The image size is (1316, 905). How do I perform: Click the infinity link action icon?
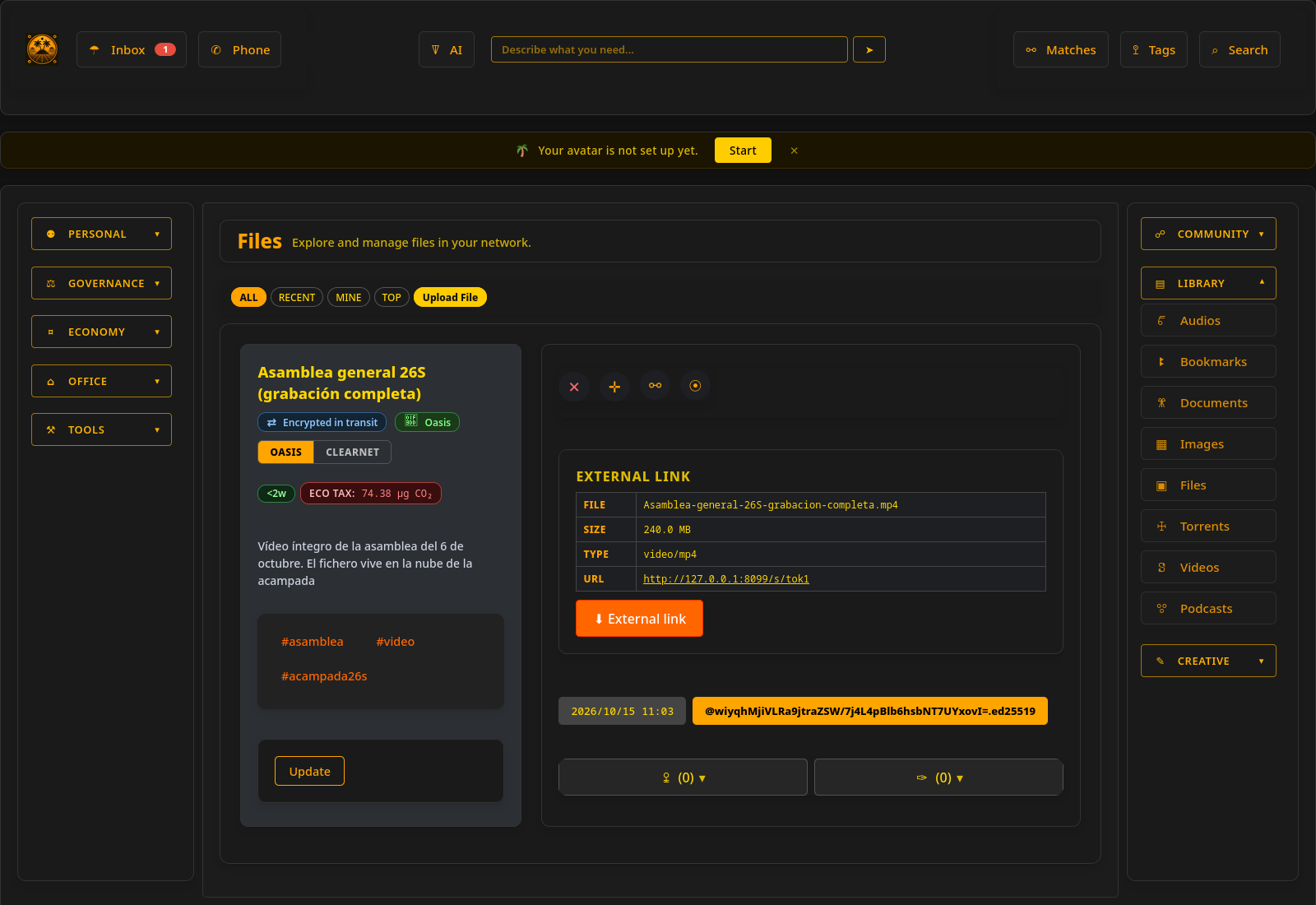[655, 386]
